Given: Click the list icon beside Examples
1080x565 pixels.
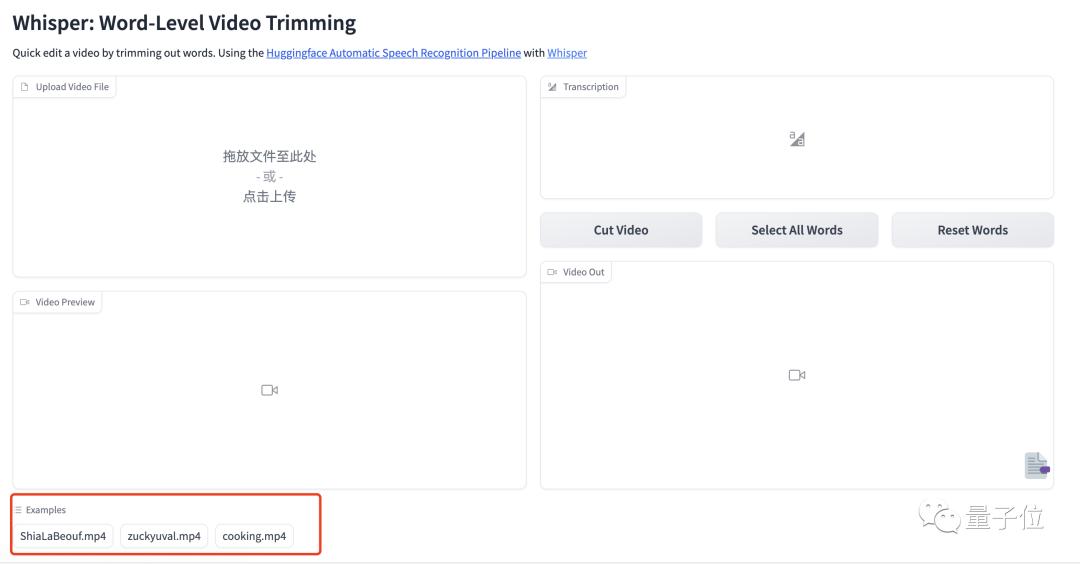Looking at the screenshot, I should pos(19,510).
